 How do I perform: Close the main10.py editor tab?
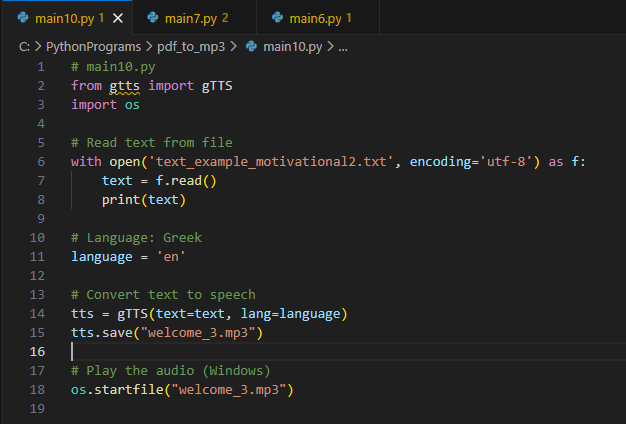118,18
